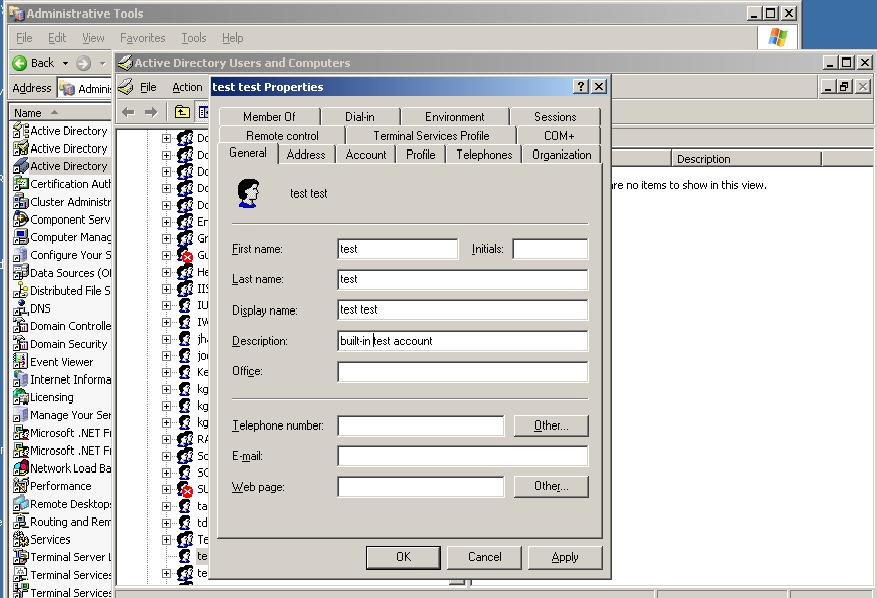Viewport: 877px width, 598px height.
Task: Open Tools menu in Administrative Tools
Action: (x=194, y=38)
